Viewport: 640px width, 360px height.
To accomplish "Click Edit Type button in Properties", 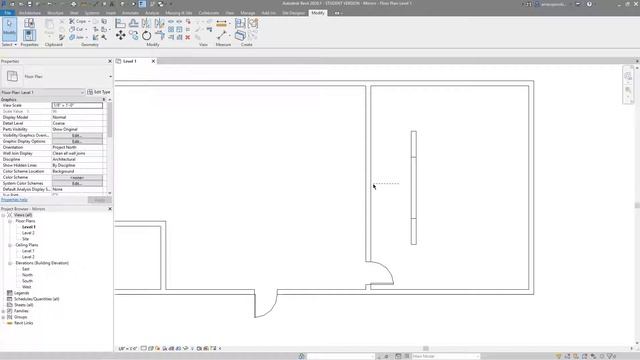I will 99,92.
